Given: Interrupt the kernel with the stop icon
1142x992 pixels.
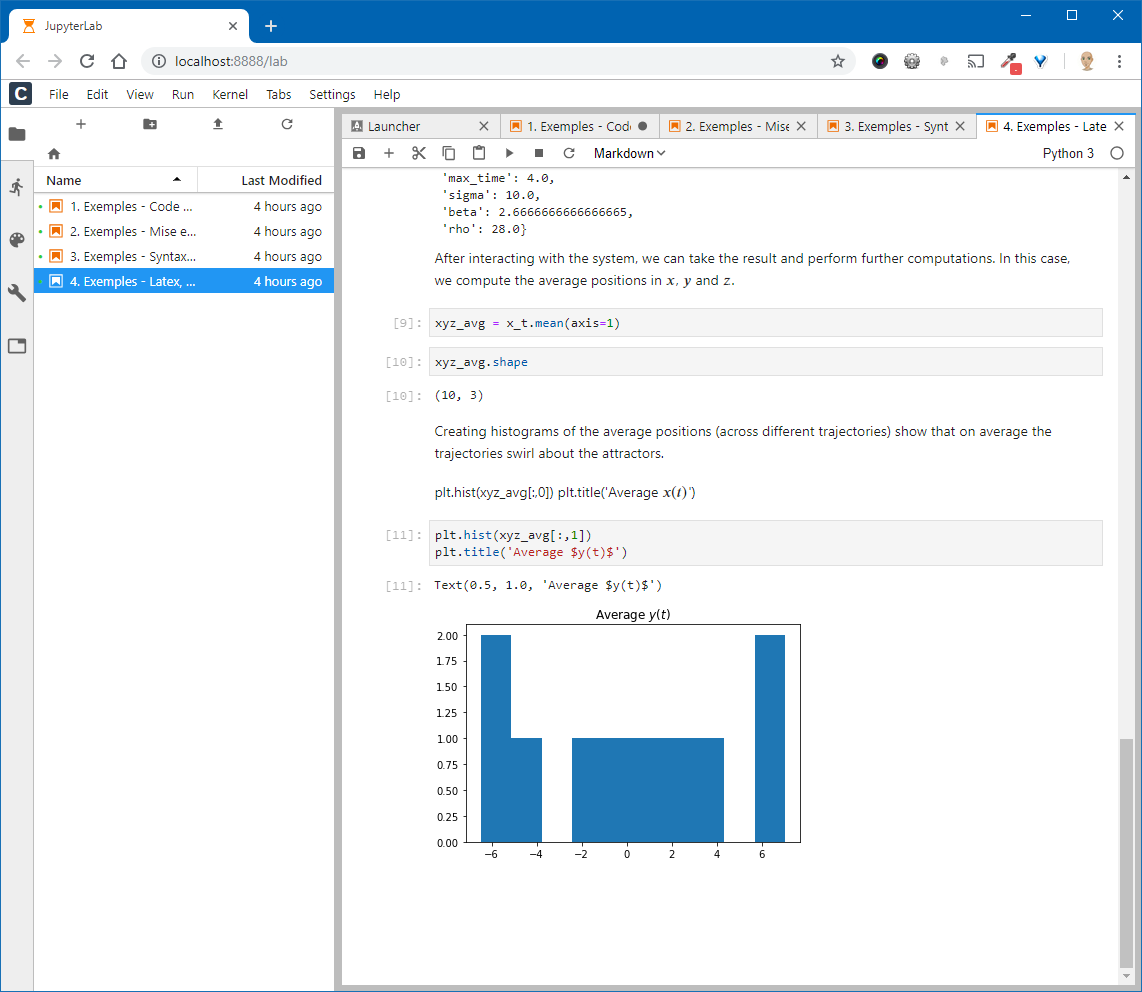Looking at the screenshot, I should [x=539, y=153].
